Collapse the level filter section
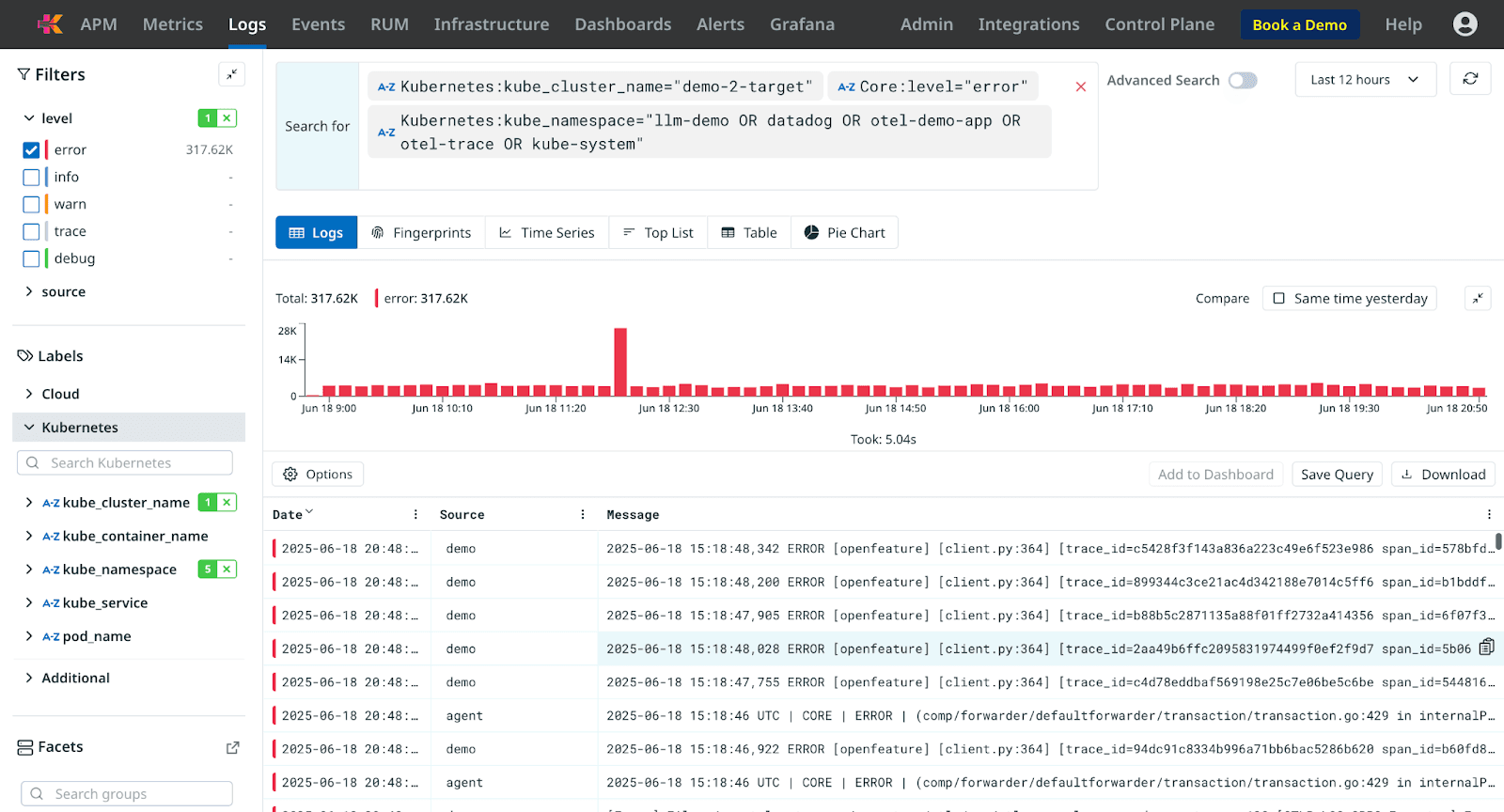The image size is (1504, 812). coord(29,118)
